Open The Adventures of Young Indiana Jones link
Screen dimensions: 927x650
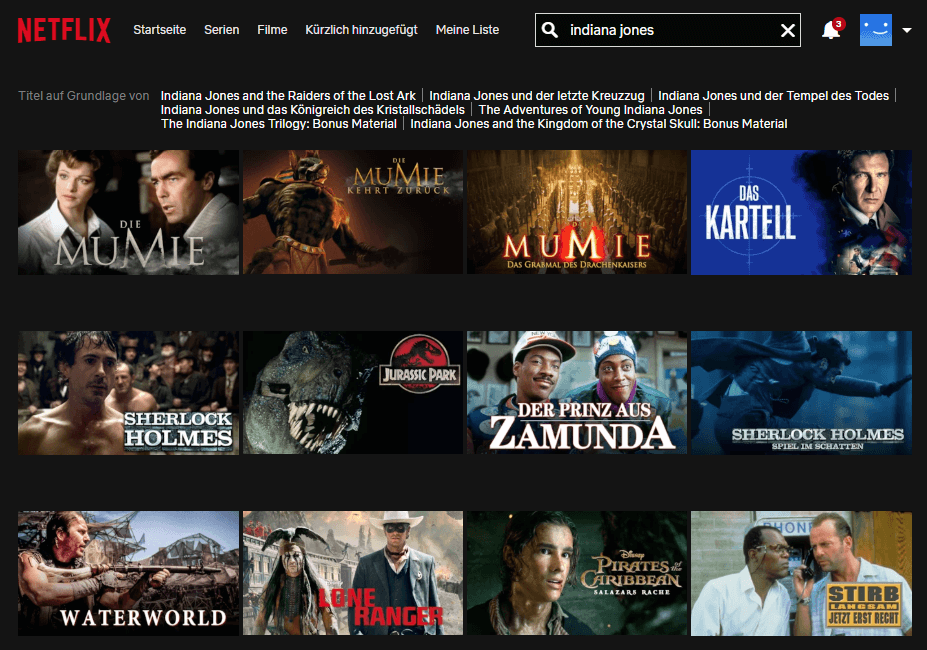591,109
